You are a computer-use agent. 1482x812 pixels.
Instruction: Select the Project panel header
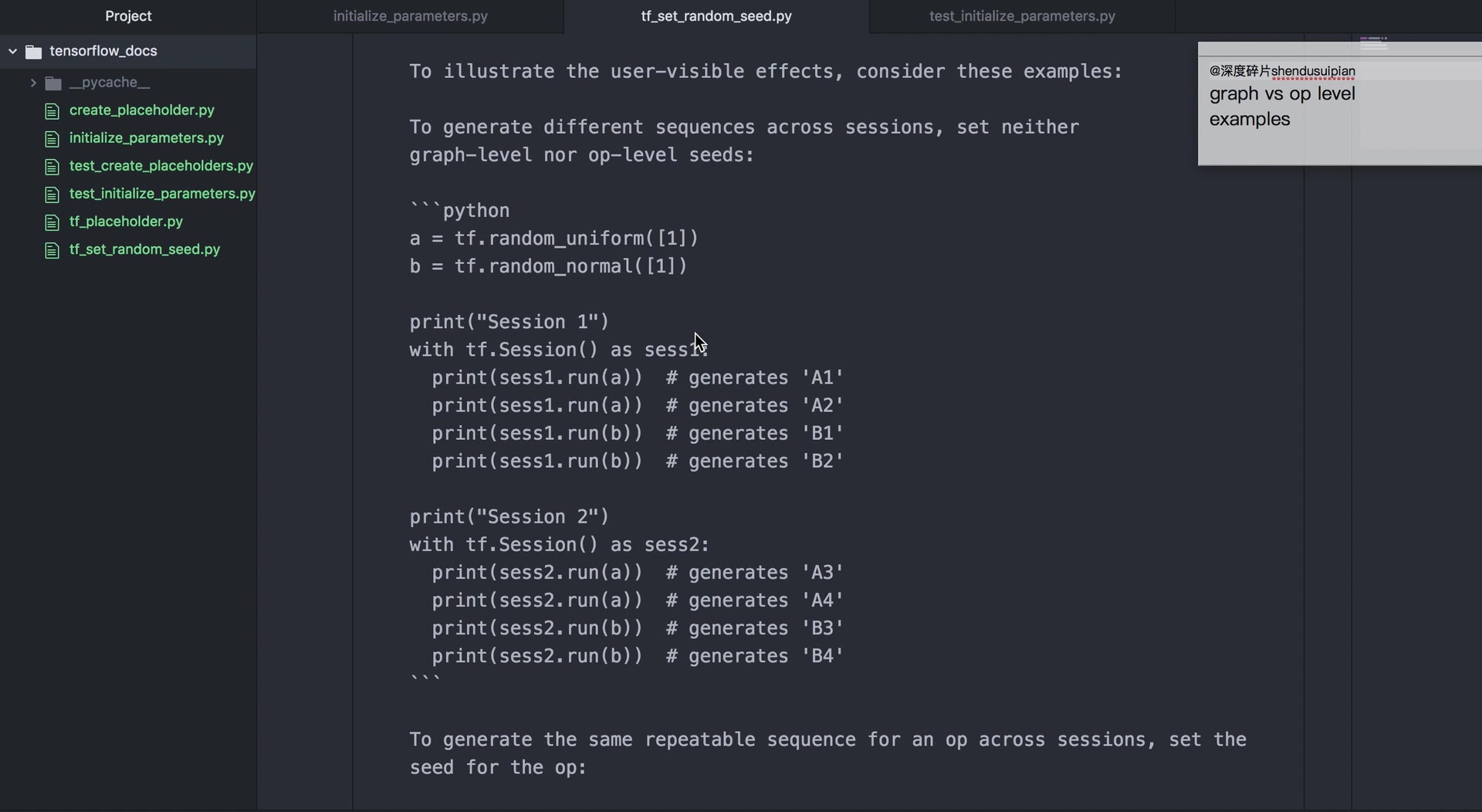click(128, 16)
